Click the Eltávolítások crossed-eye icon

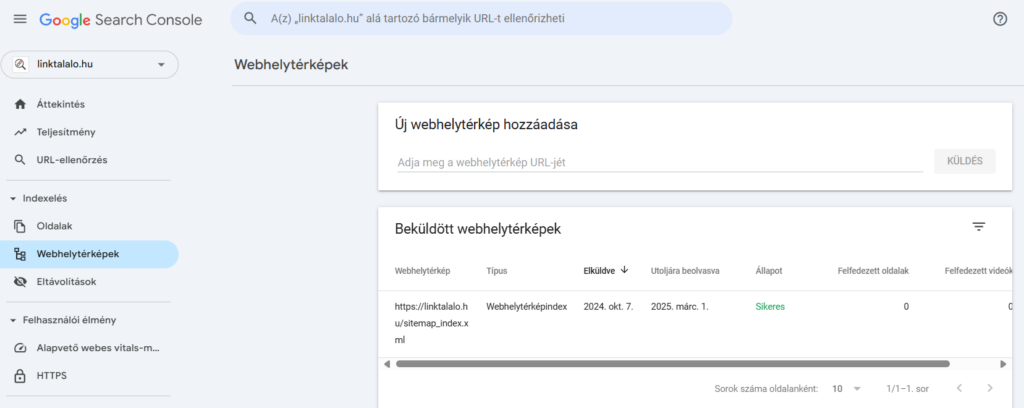[20, 282]
